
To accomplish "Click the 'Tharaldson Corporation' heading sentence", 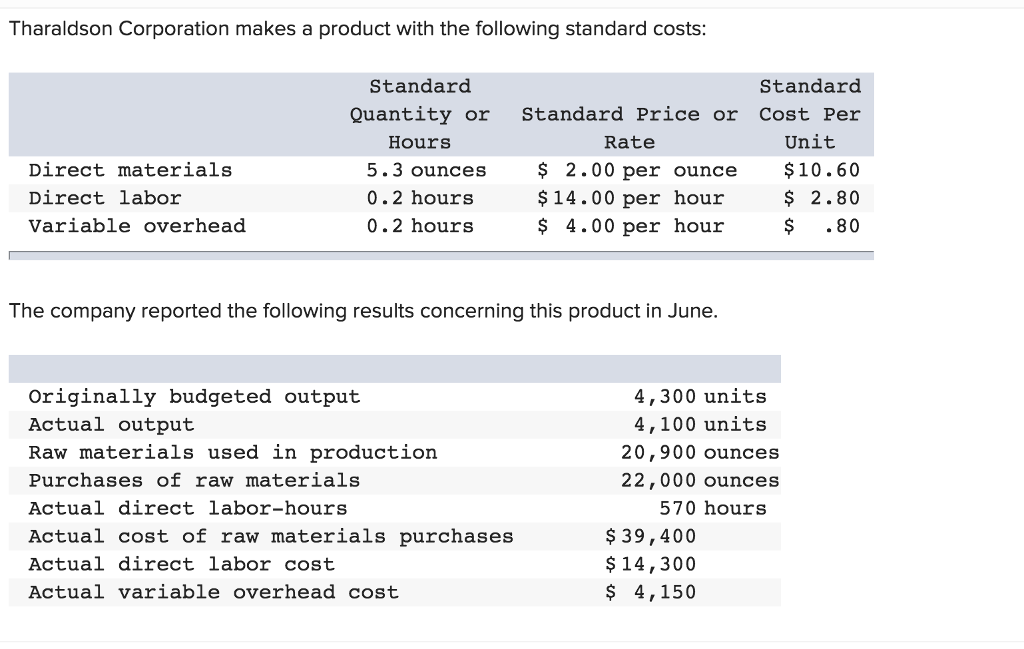I will (357, 28).
